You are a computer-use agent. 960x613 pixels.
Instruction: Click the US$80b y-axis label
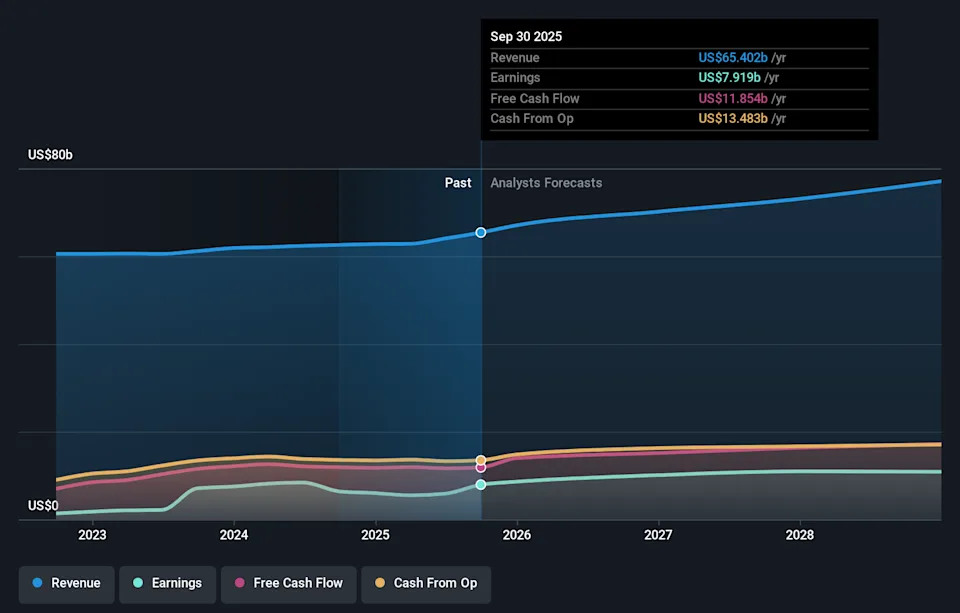50,155
